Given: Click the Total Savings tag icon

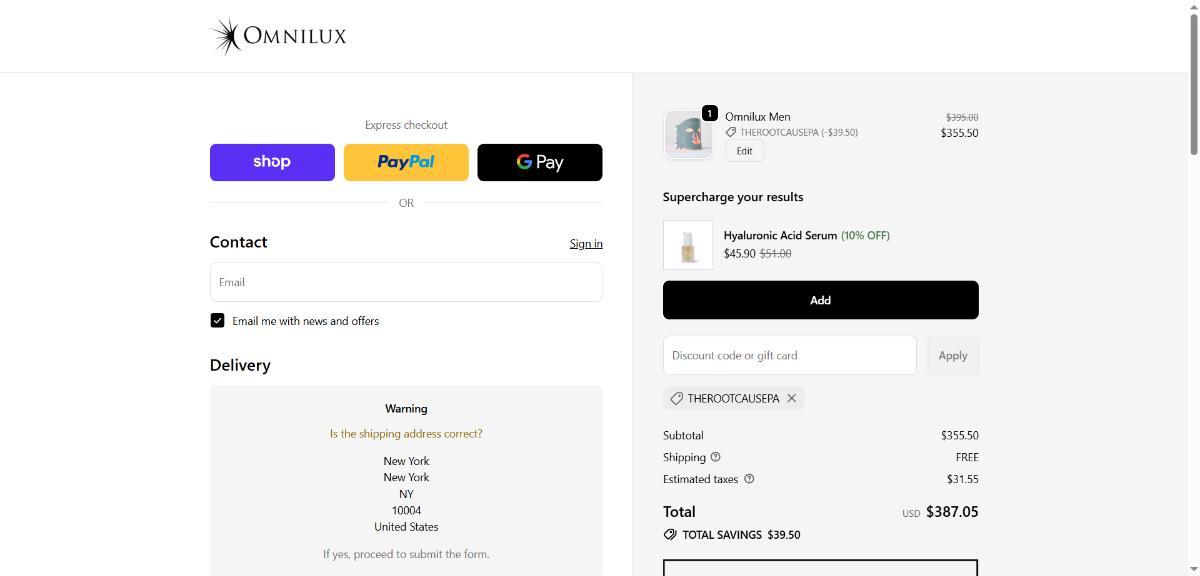Looking at the screenshot, I should [x=670, y=535].
